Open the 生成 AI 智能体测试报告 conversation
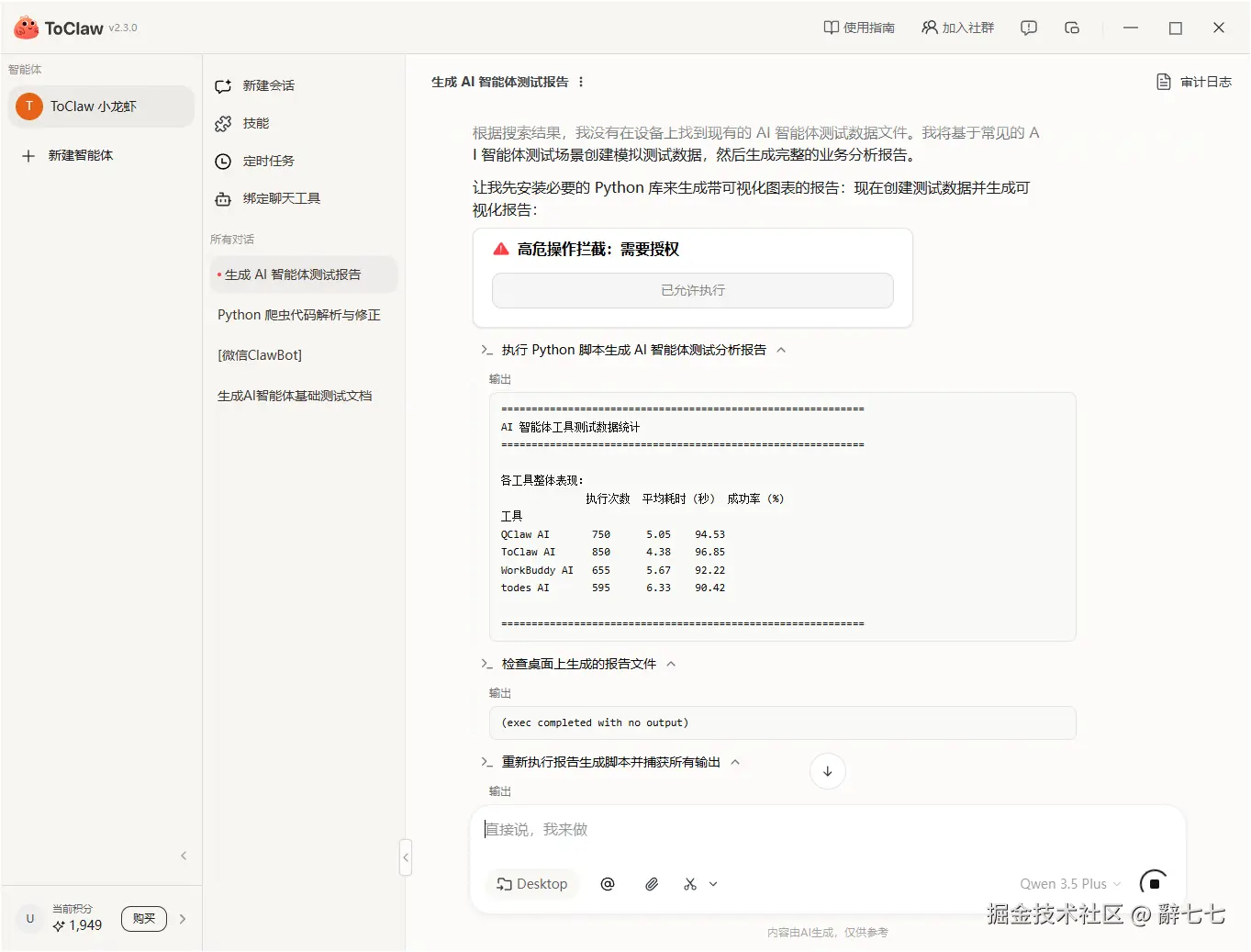This screenshot has width=1251, height=952. coord(304,274)
